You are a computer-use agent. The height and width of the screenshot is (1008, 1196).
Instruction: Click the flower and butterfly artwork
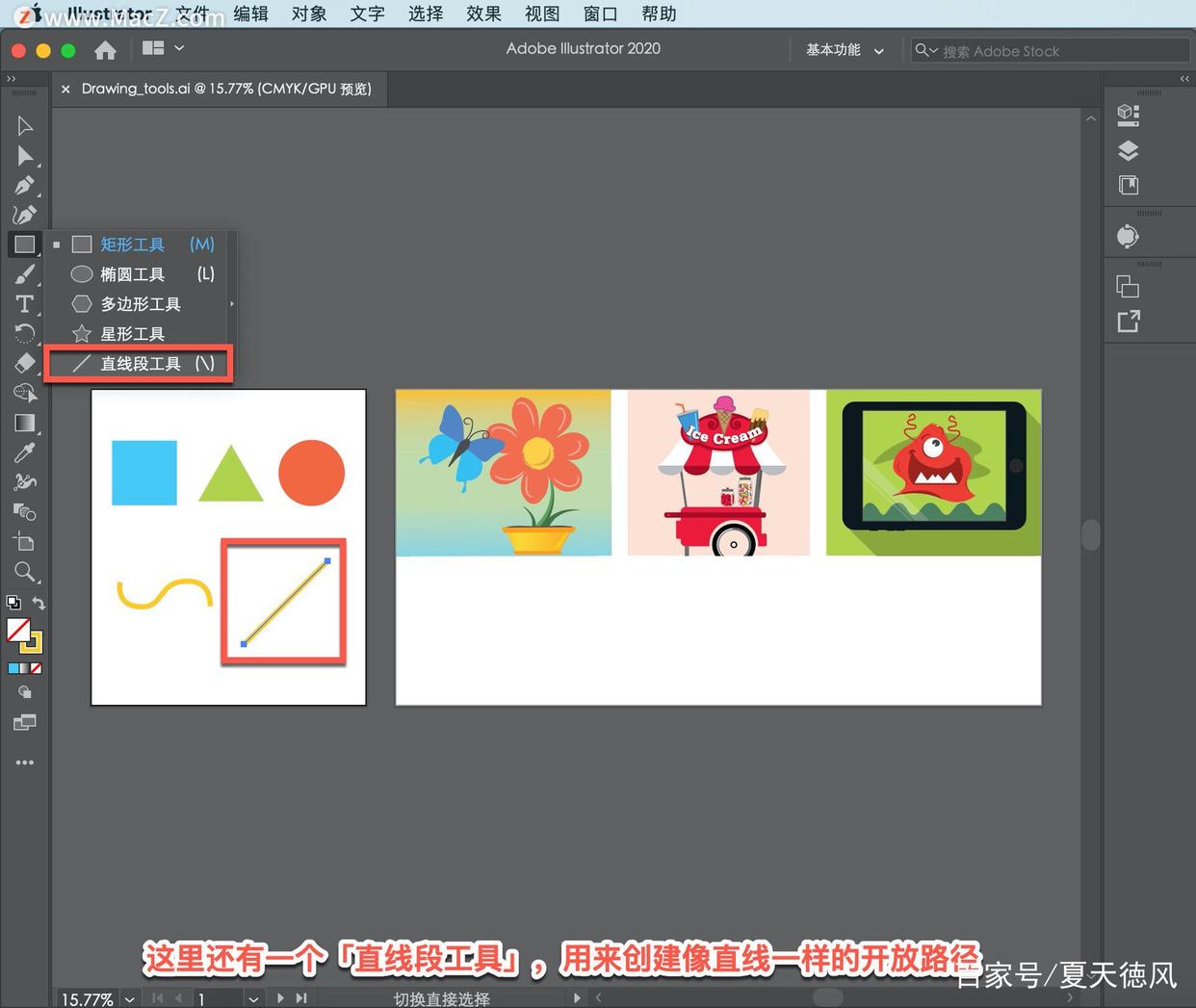point(504,473)
